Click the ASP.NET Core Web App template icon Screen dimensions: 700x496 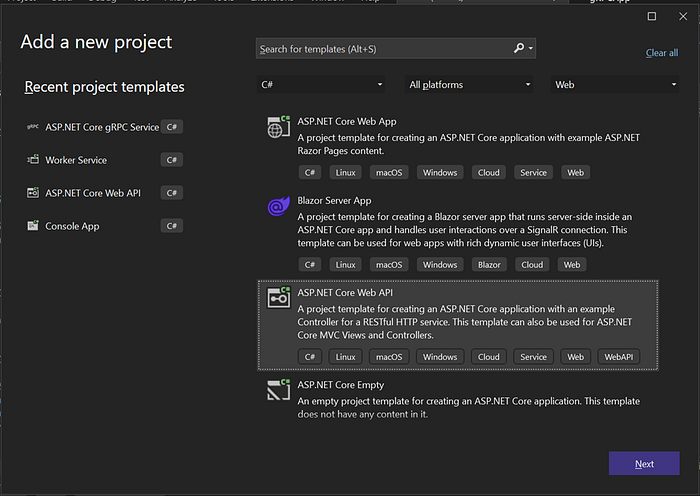click(279, 127)
